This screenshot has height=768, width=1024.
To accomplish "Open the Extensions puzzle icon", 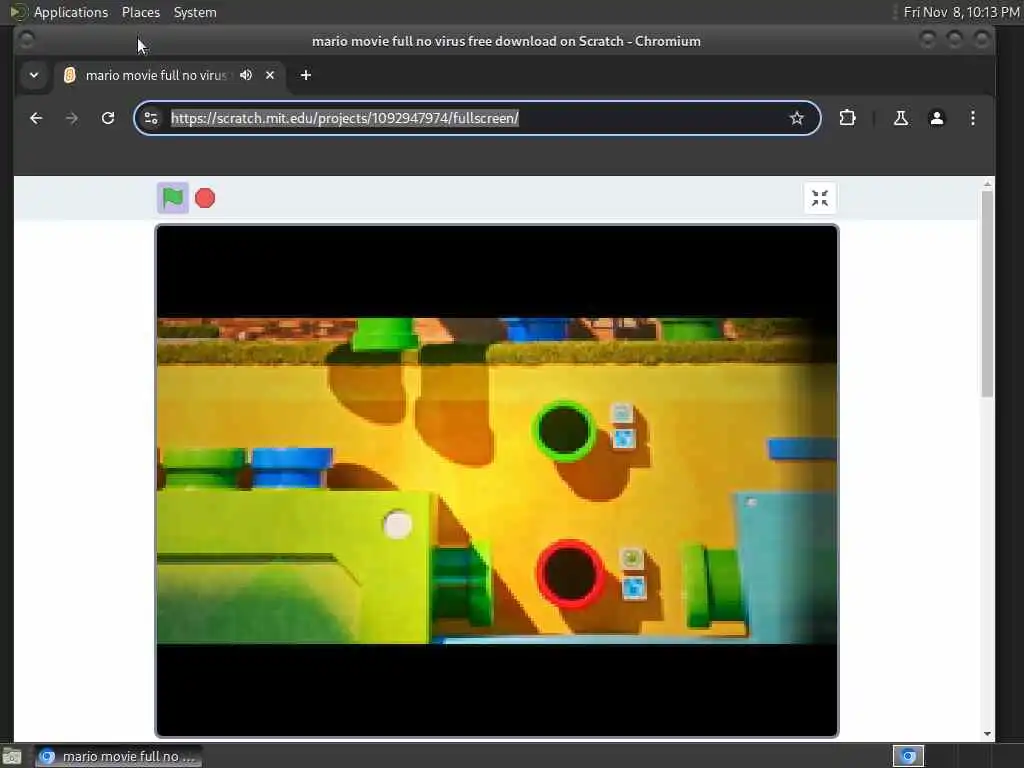I will (x=847, y=118).
